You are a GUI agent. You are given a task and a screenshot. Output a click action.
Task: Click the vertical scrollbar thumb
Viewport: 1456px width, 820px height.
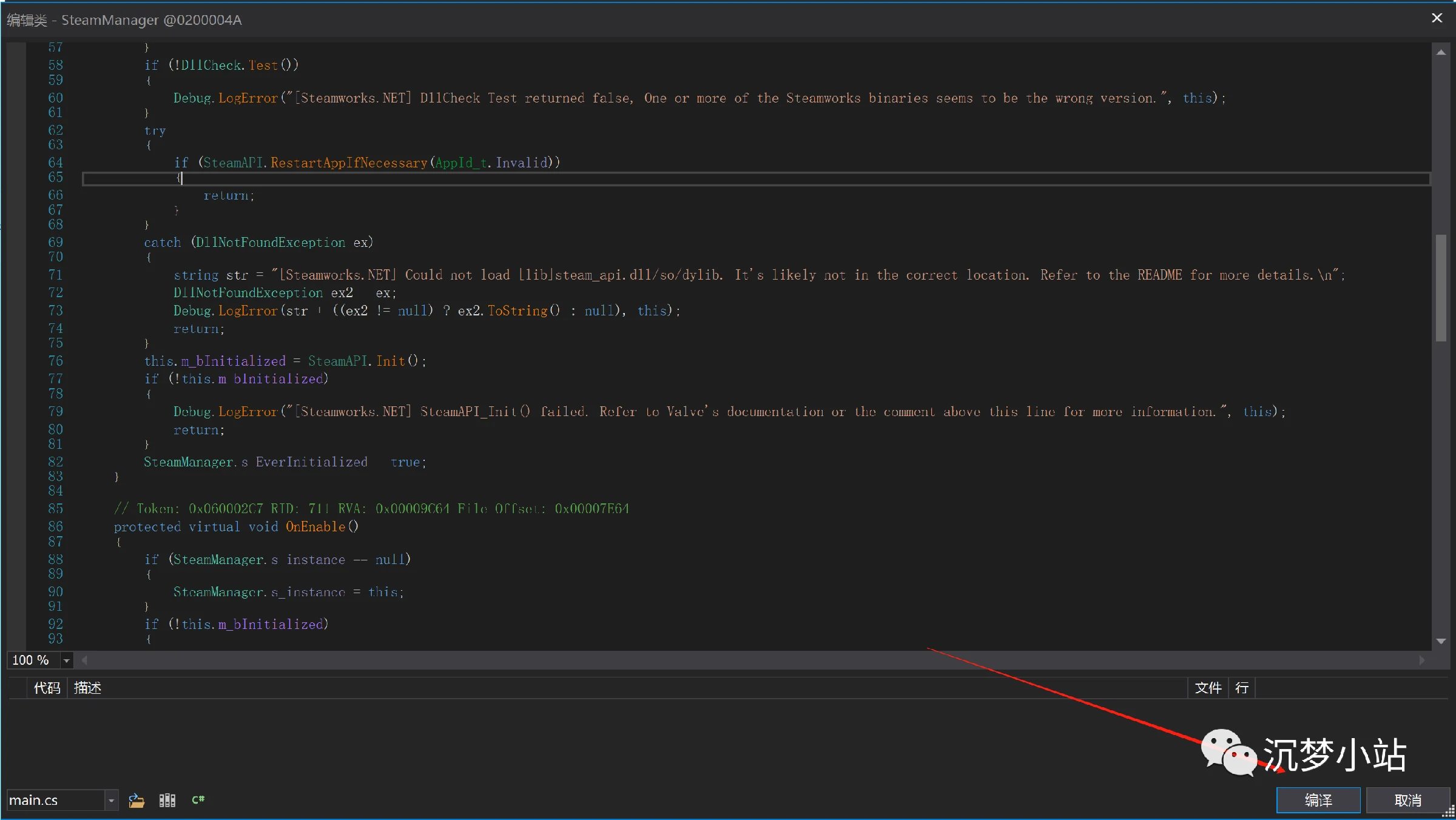[x=1441, y=288]
